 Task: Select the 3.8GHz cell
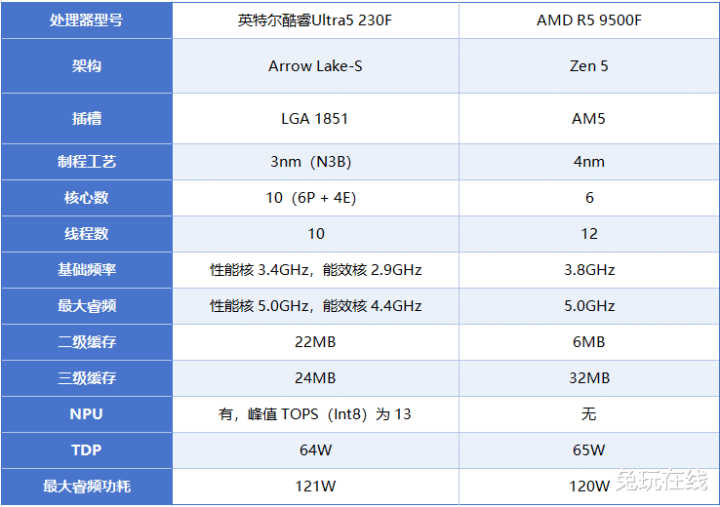(589, 270)
